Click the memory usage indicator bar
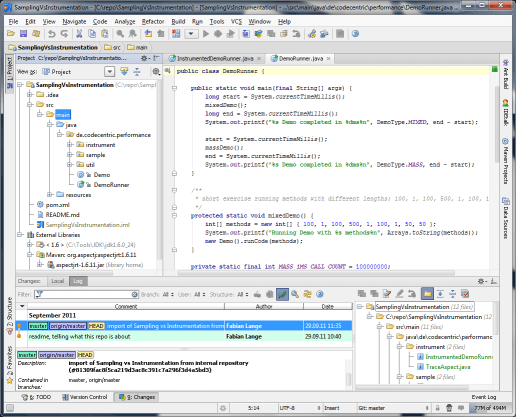This screenshot has width=516, height=417. [x=490, y=408]
